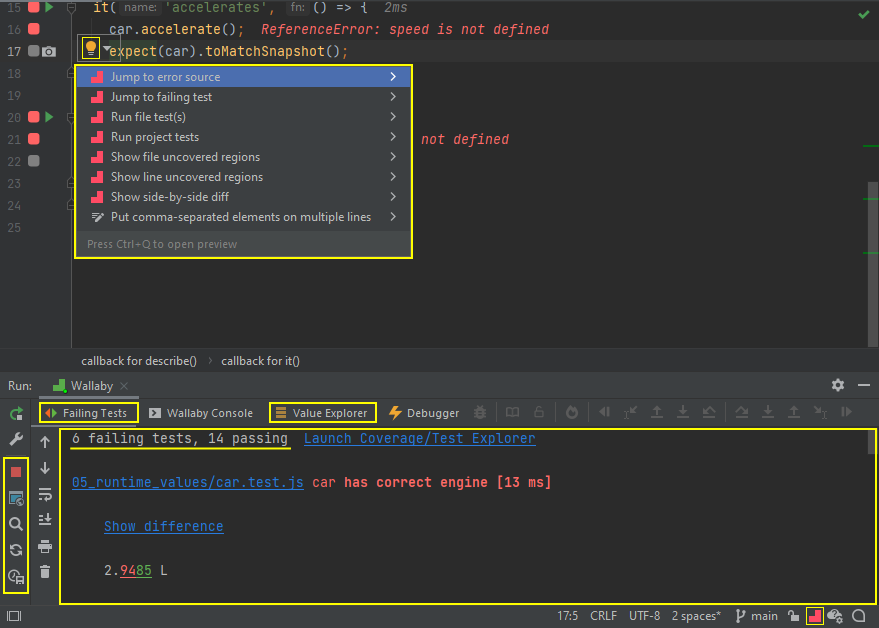Select Show file uncovered regions
The image size is (879, 628).
click(244, 157)
